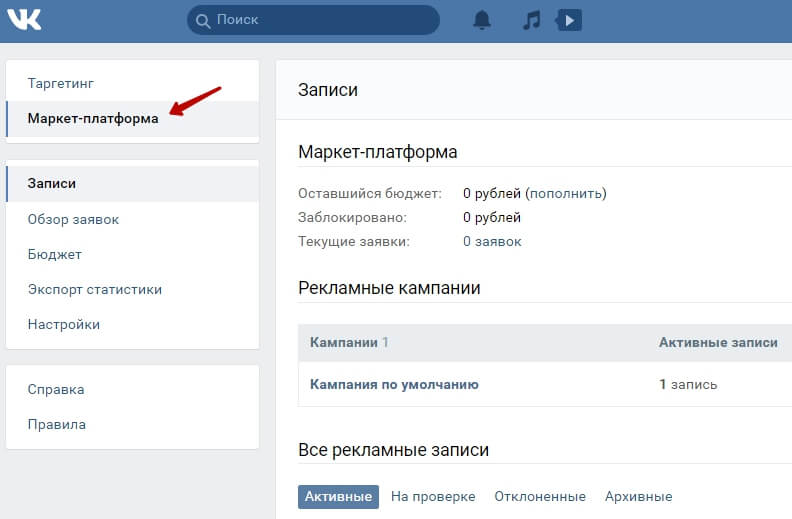Screen dimensions: 792x519
Task: Click the пополнить budget link
Action: [x=566, y=193]
